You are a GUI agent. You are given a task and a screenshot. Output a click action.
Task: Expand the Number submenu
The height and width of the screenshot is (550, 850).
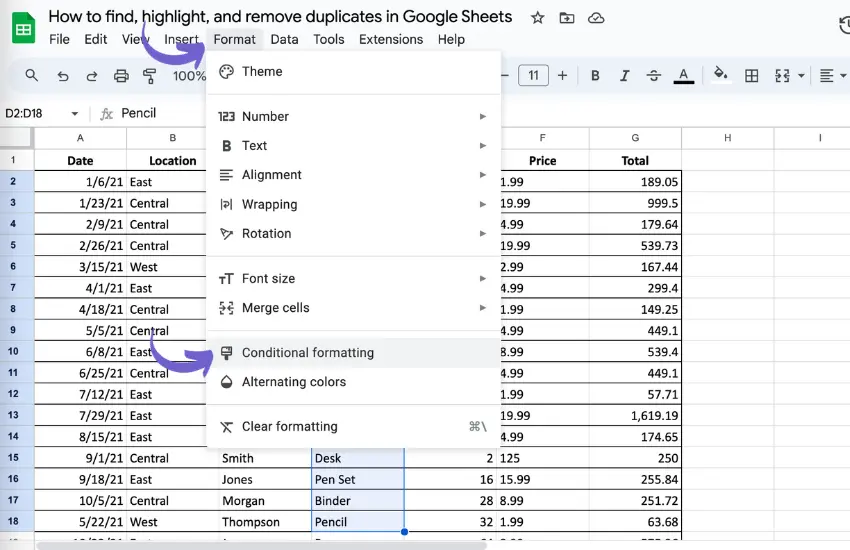tap(353, 117)
